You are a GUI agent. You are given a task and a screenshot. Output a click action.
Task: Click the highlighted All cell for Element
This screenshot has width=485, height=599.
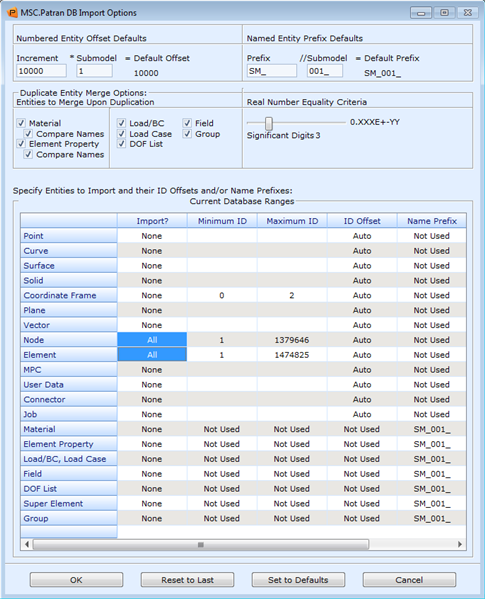tap(152, 355)
